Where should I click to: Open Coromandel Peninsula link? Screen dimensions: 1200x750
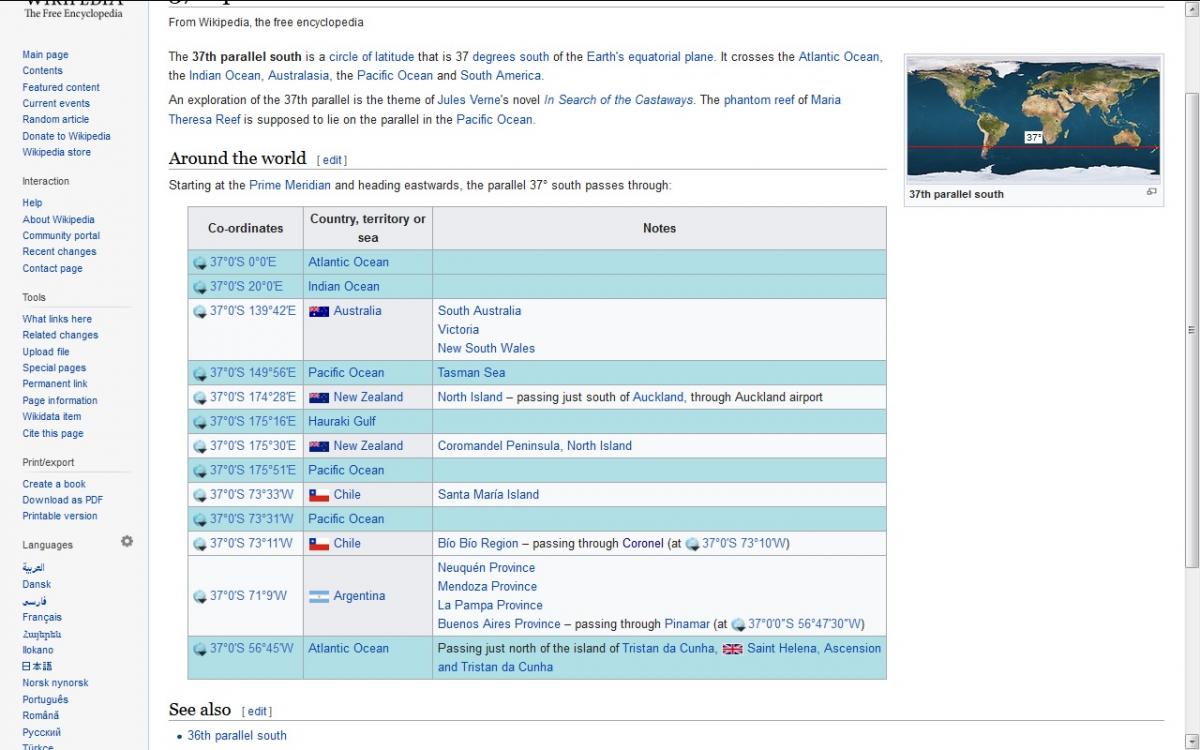point(499,447)
